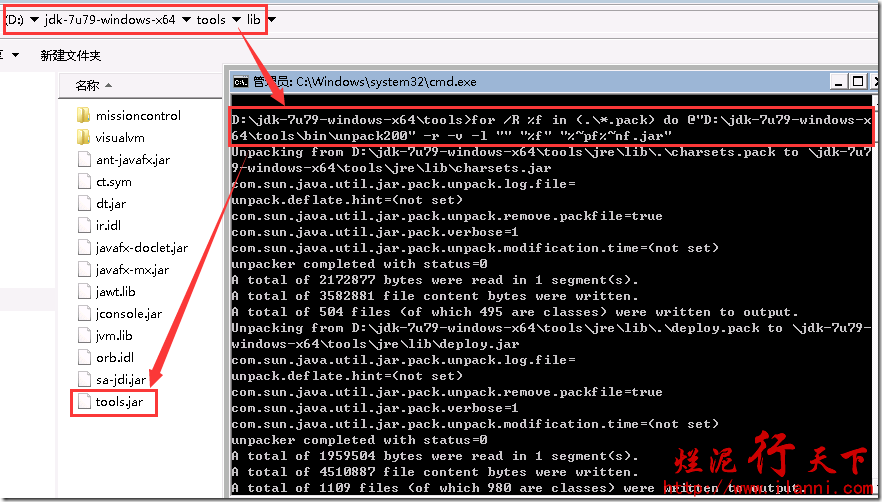Click the missioncontrol folder icon
Viewport: 882px width, 502px height.
pyautogui.click(x=84, y=116)
